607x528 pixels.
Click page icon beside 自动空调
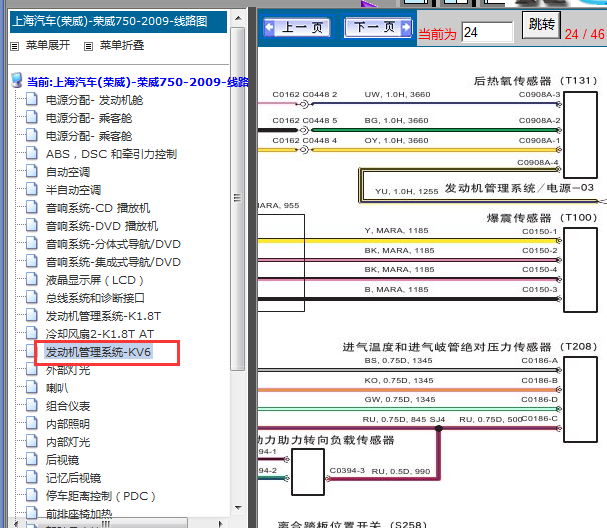[x=32, y=171]
